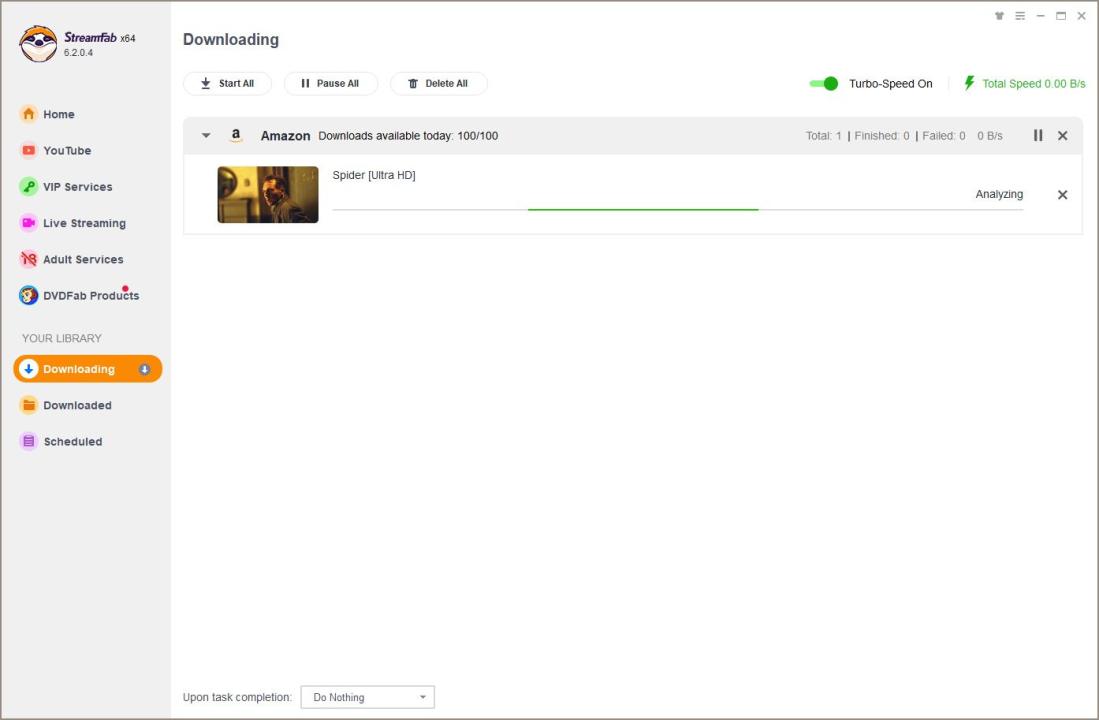Open the skin theme shirt icon
This screenshot has width=1099, height=720.
999,16
